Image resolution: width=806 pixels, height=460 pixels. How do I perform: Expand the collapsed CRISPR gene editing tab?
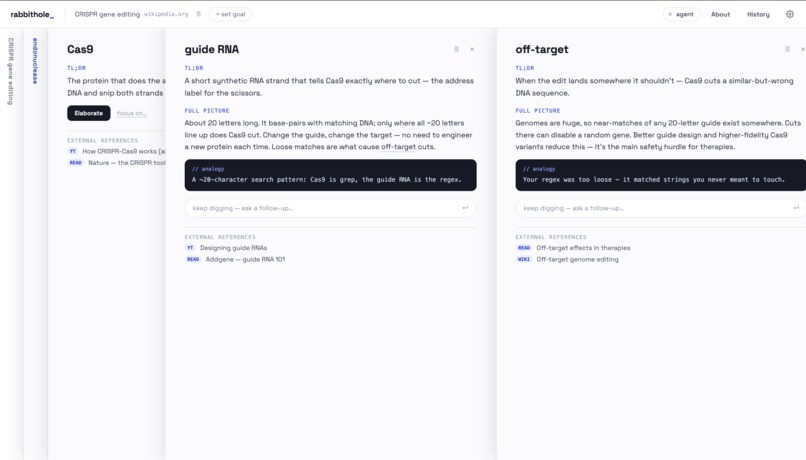coord(10,71)
